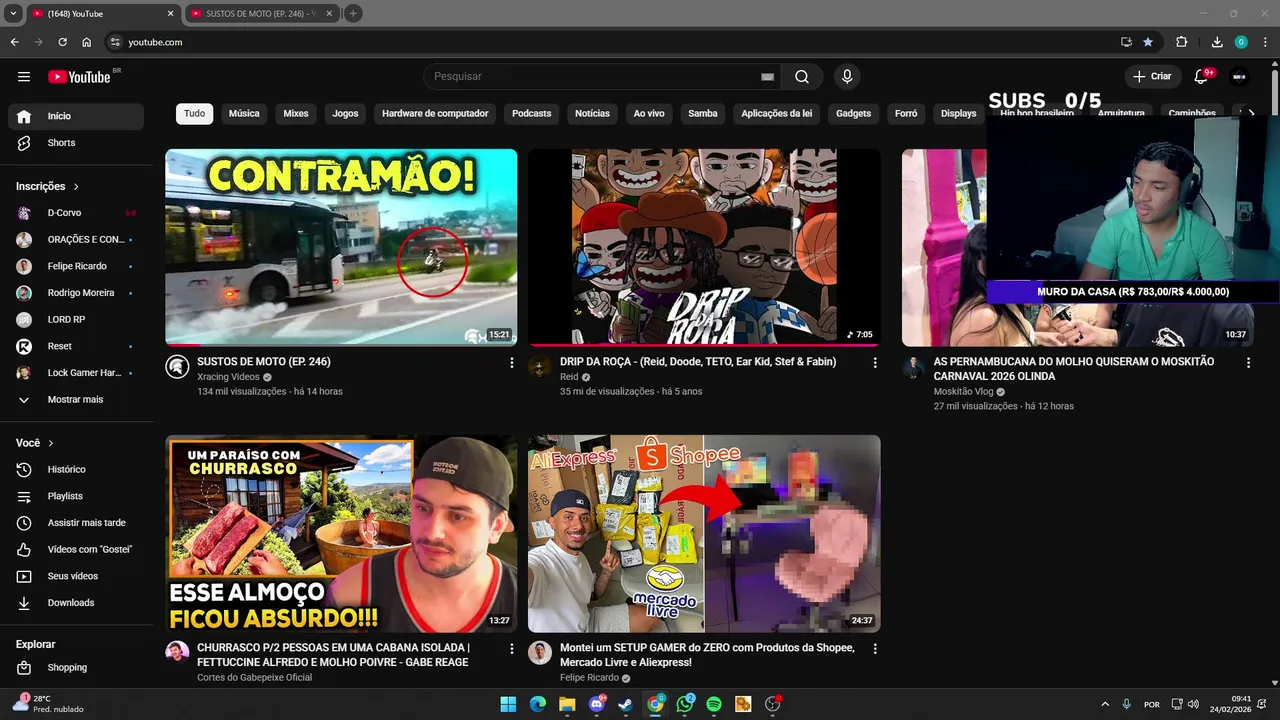Open the Felipe Ricardo subscription
Image resolution: width=1280 pixels, height=720 pixels.
tap(76, 266)
